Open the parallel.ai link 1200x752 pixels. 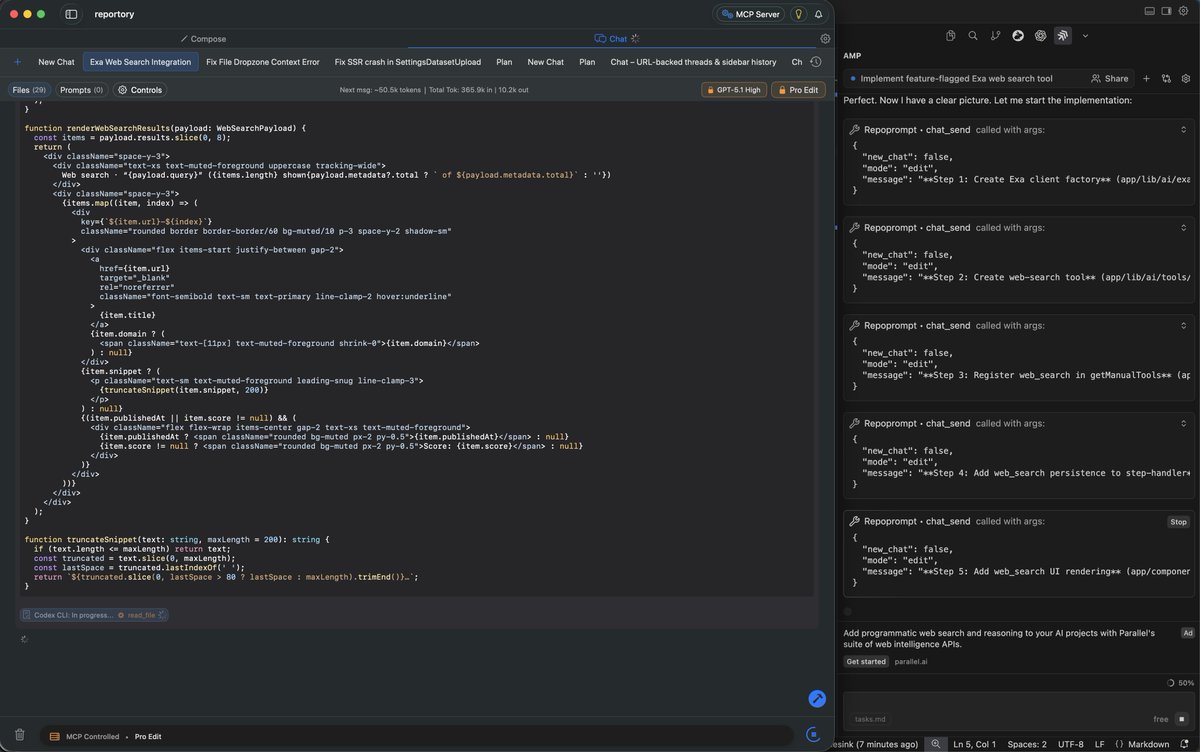pyautogui.click(x=910, y=661)
